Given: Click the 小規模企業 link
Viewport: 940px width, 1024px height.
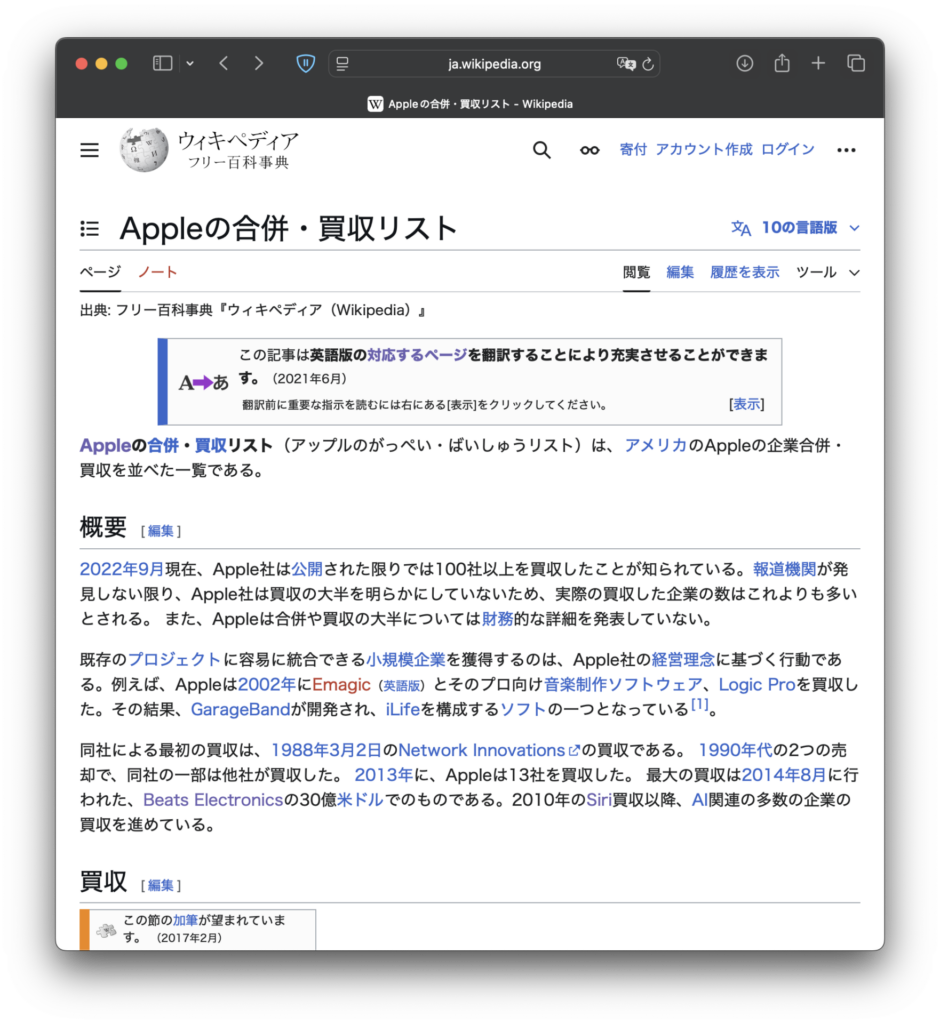Looking at the screenshot, I should (x=406, y=660).
